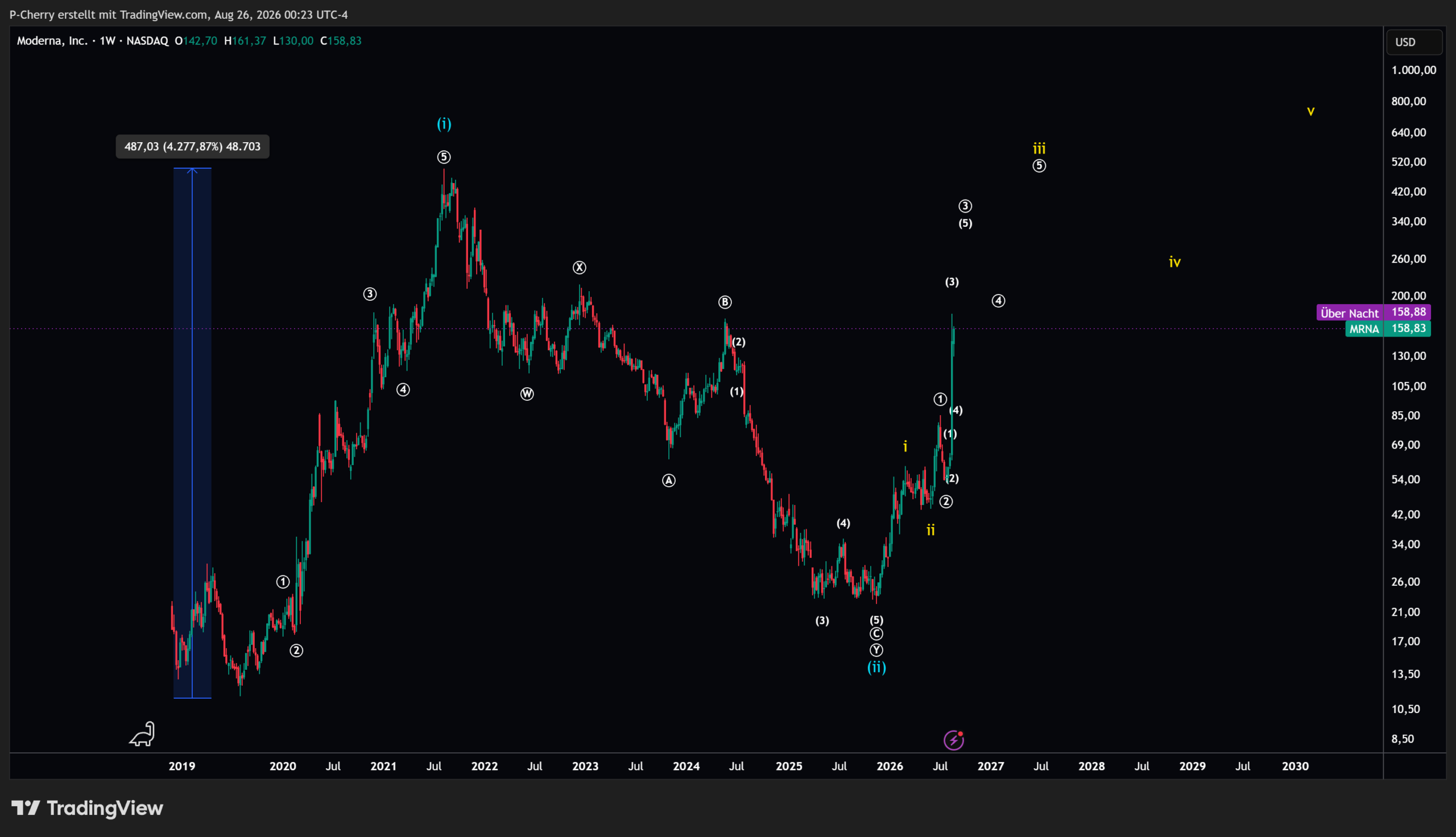Click the 2020 label on time axis

[x=283, y=766]
